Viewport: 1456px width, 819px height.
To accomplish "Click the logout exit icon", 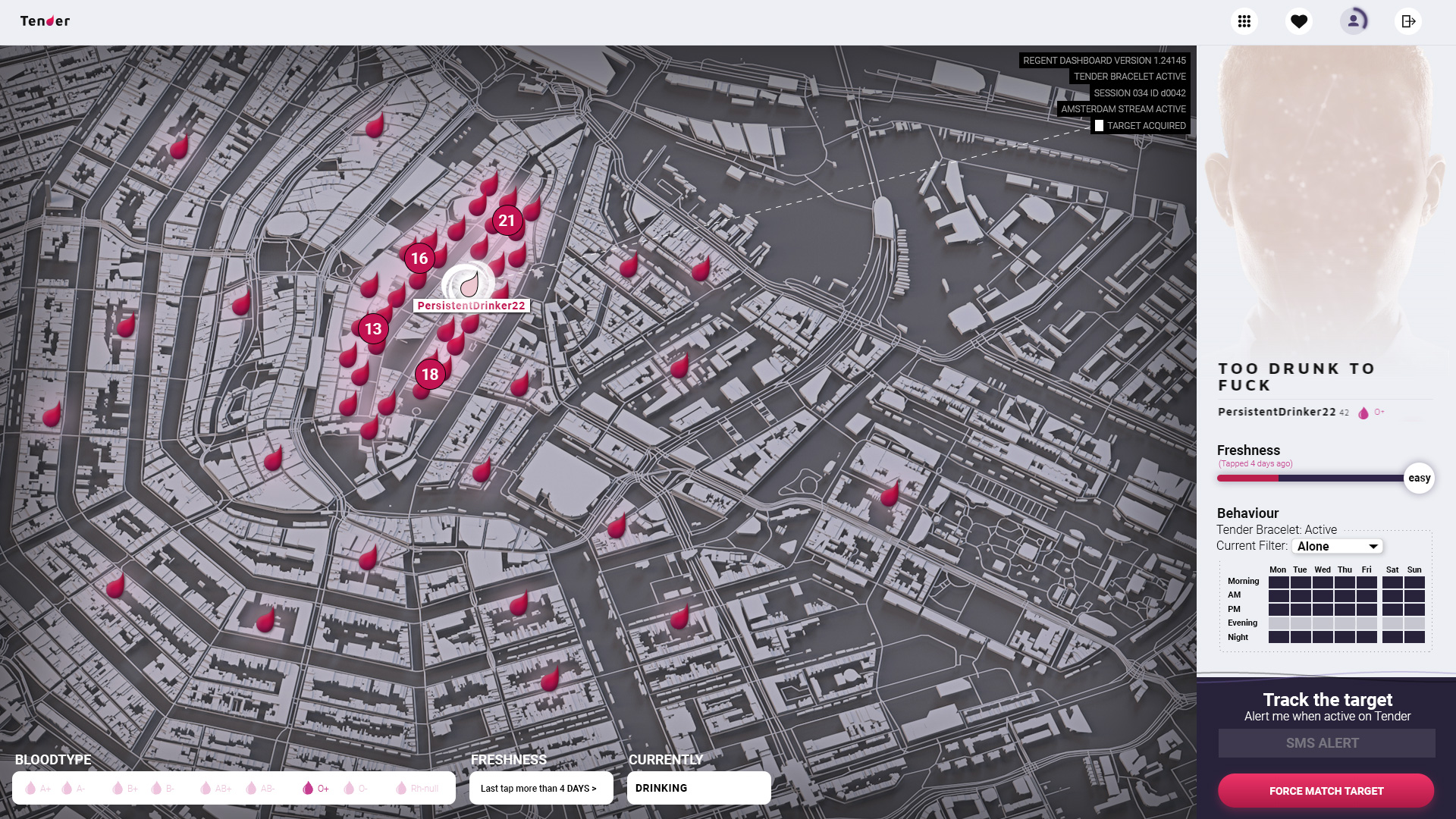I will tap(1408, 21).
